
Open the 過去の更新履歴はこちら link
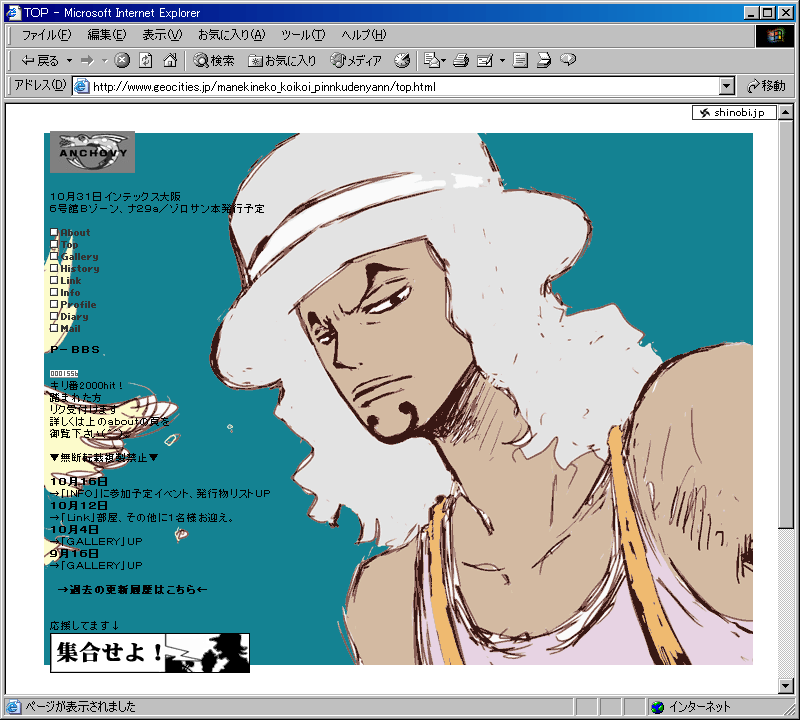tap(133, 589)
